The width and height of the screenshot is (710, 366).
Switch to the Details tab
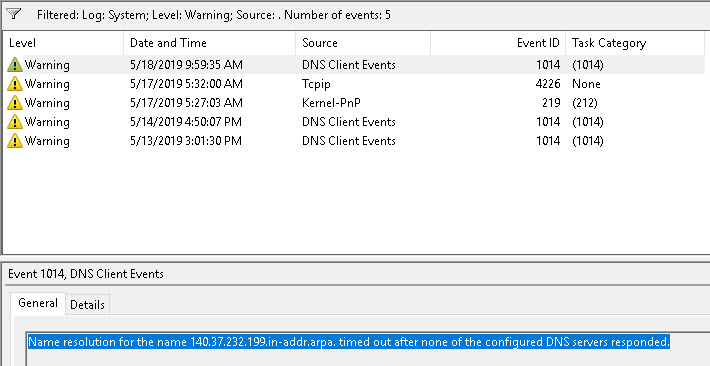click(87, 305)
